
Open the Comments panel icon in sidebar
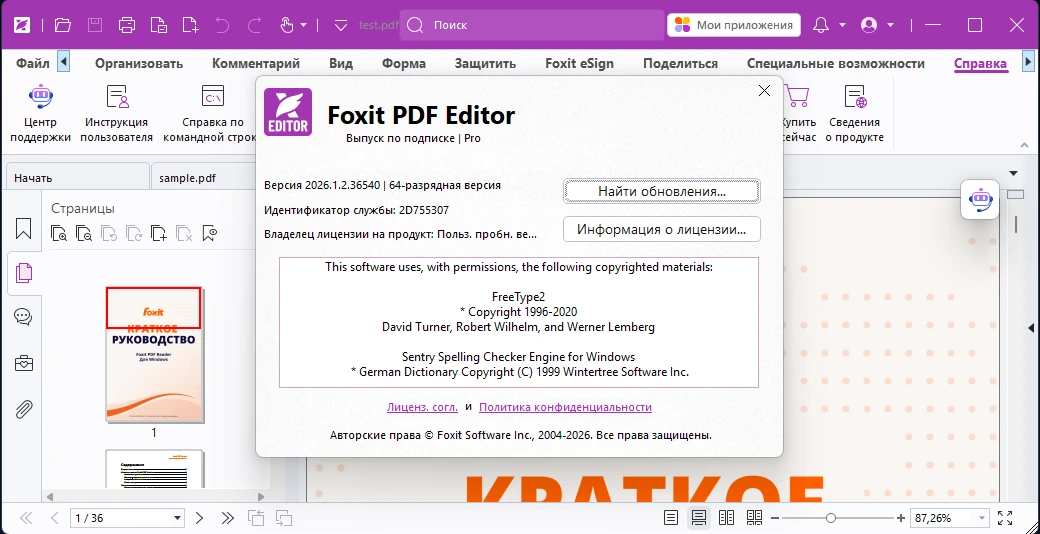pos(23,317)
